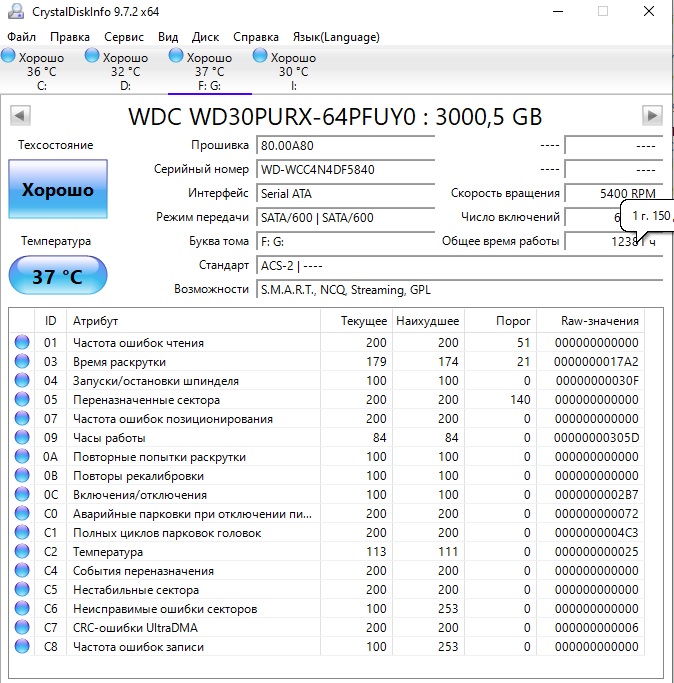Click raw value 00000000305D
674x683 pixels.
[596, 437]
